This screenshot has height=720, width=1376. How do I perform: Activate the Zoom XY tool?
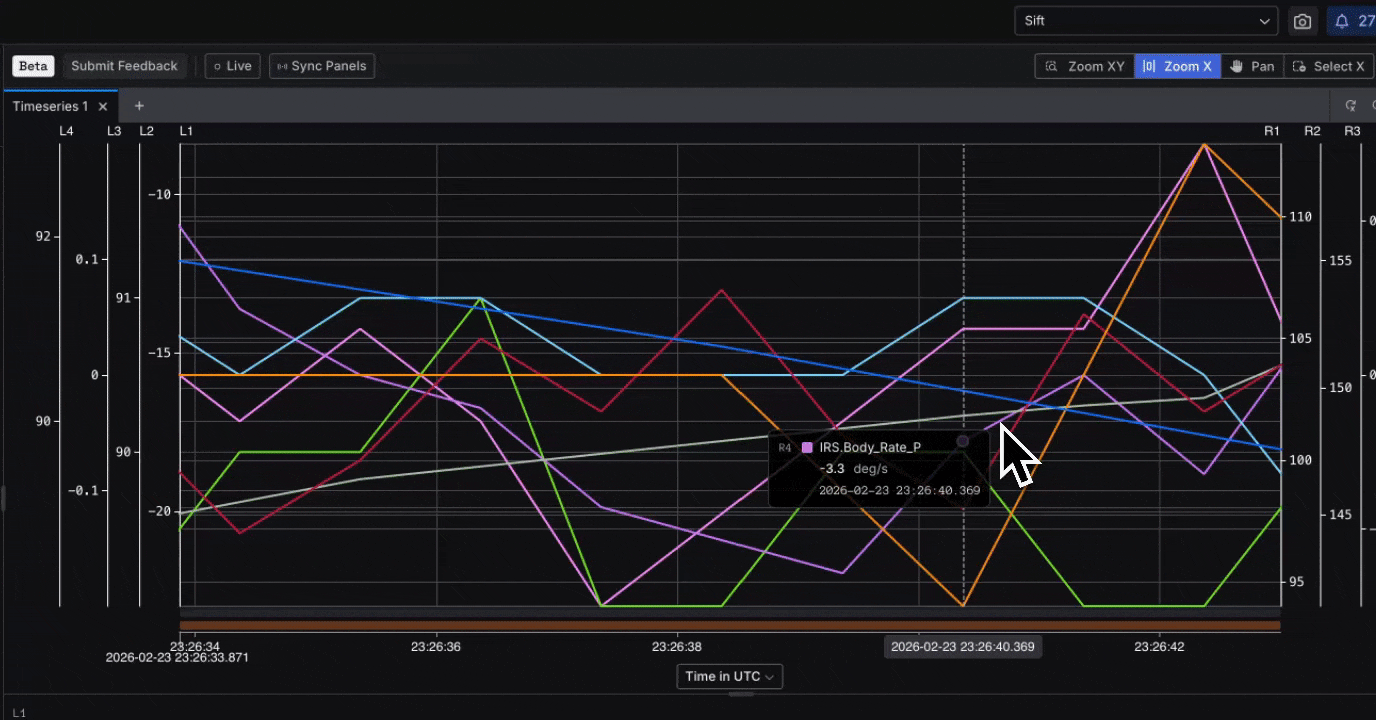1084,66
